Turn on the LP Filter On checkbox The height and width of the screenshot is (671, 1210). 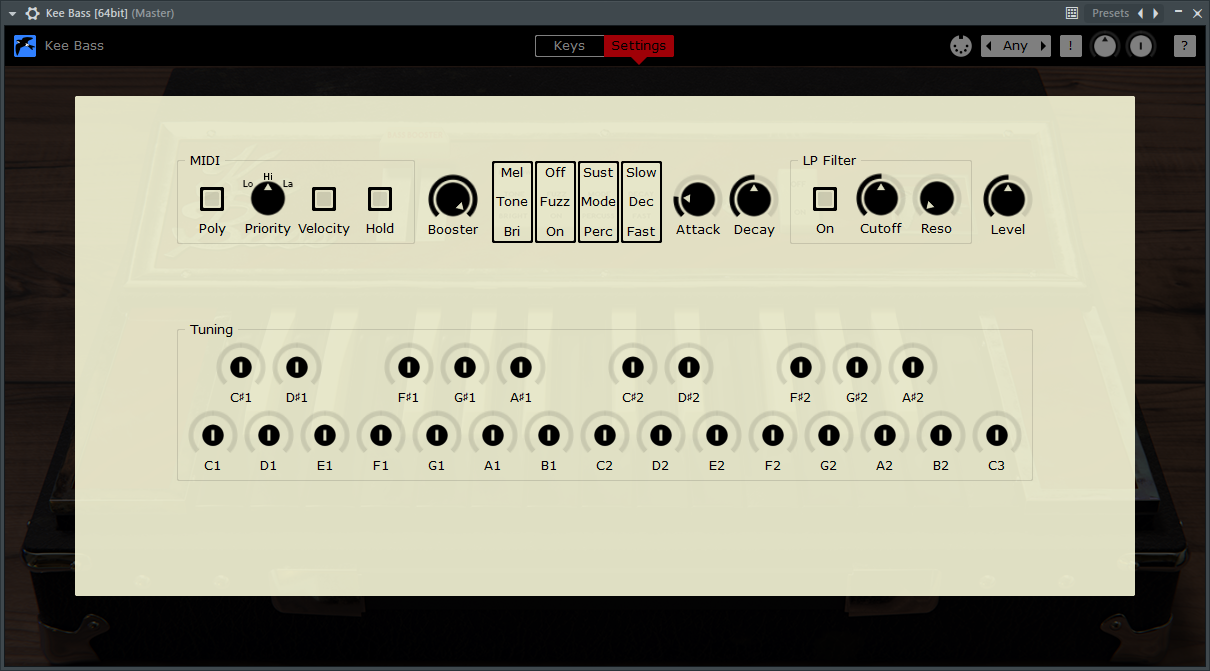(x=825, y=199)
